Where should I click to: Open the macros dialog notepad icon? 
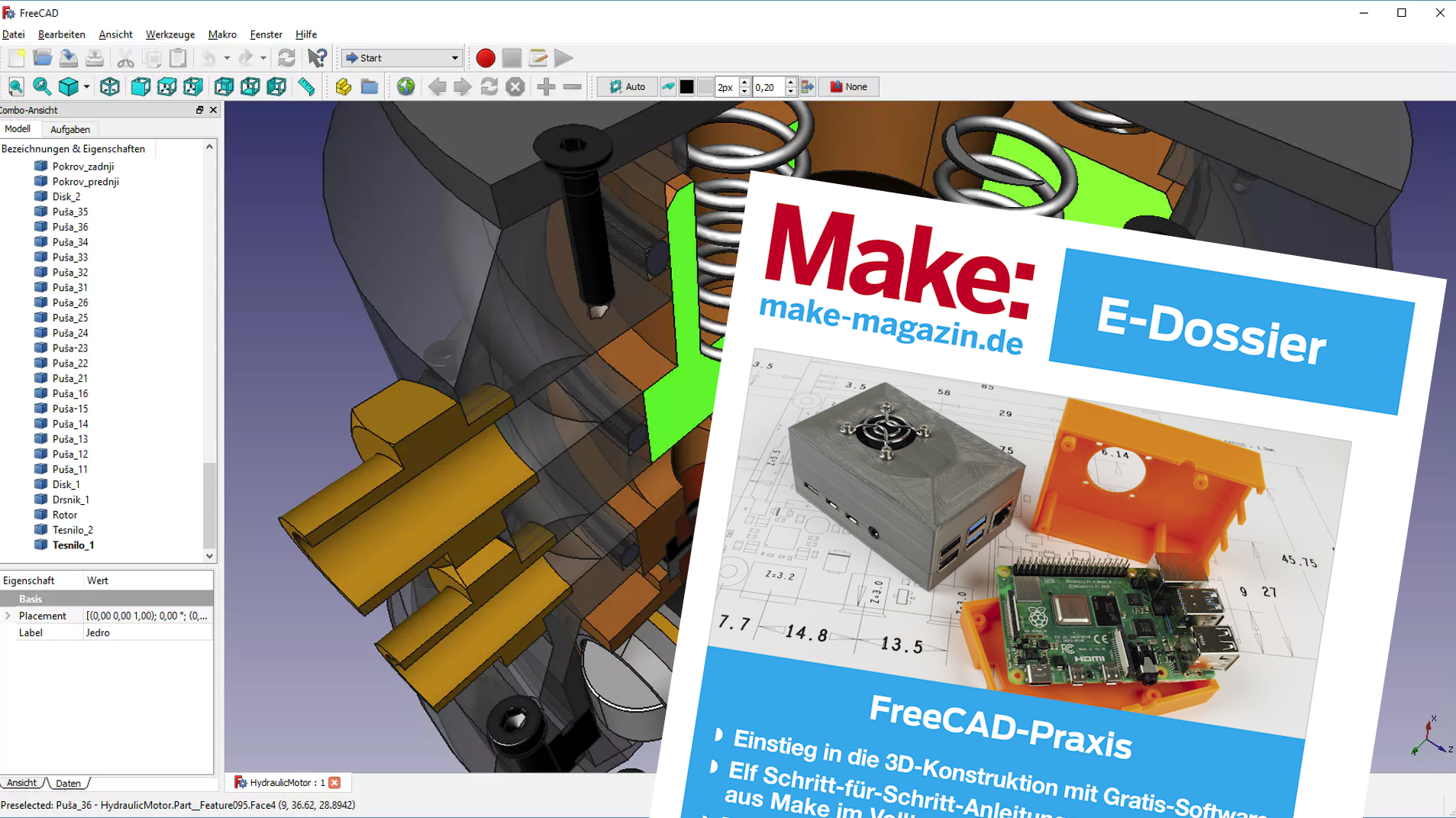click(538, 58)
